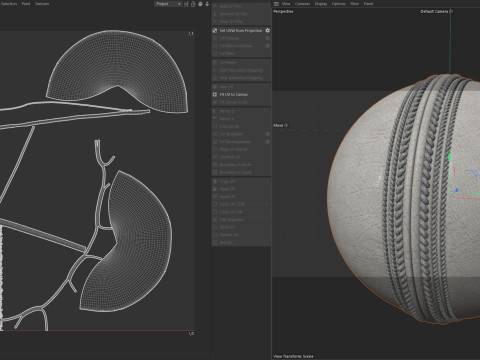Click the down-arrow icon in UV toolbar
This screenshot has height=360, width=480.
click(207, 4)
